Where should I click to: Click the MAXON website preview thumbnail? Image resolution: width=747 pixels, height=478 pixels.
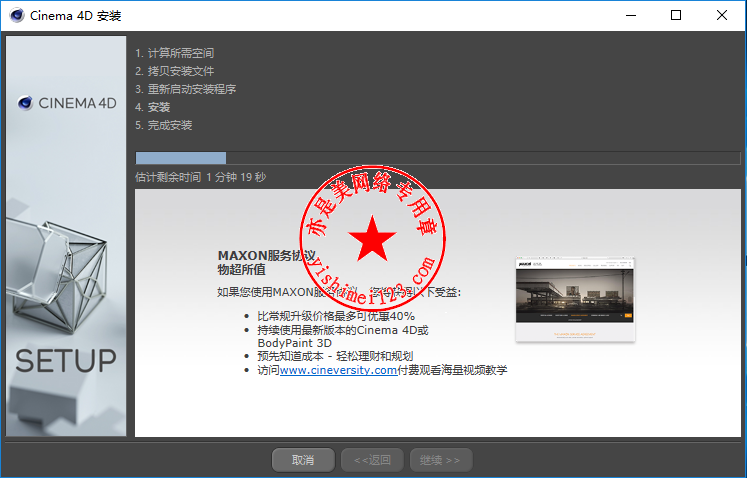[575, 300]
